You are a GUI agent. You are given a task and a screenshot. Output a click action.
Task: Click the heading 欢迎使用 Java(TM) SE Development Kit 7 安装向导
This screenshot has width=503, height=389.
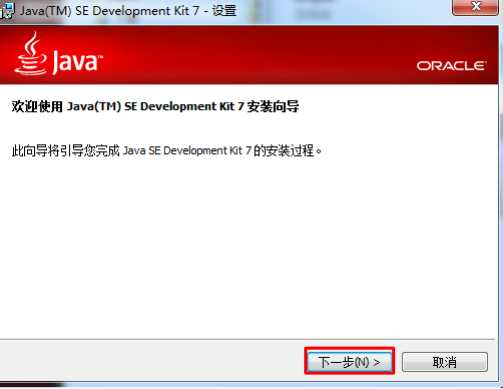click(x=155, y=107)
